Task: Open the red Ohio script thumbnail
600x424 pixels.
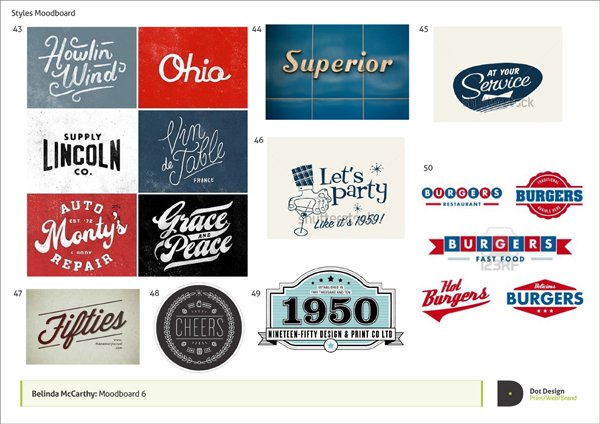Action: pyautogui.click(x=192, y=67)
